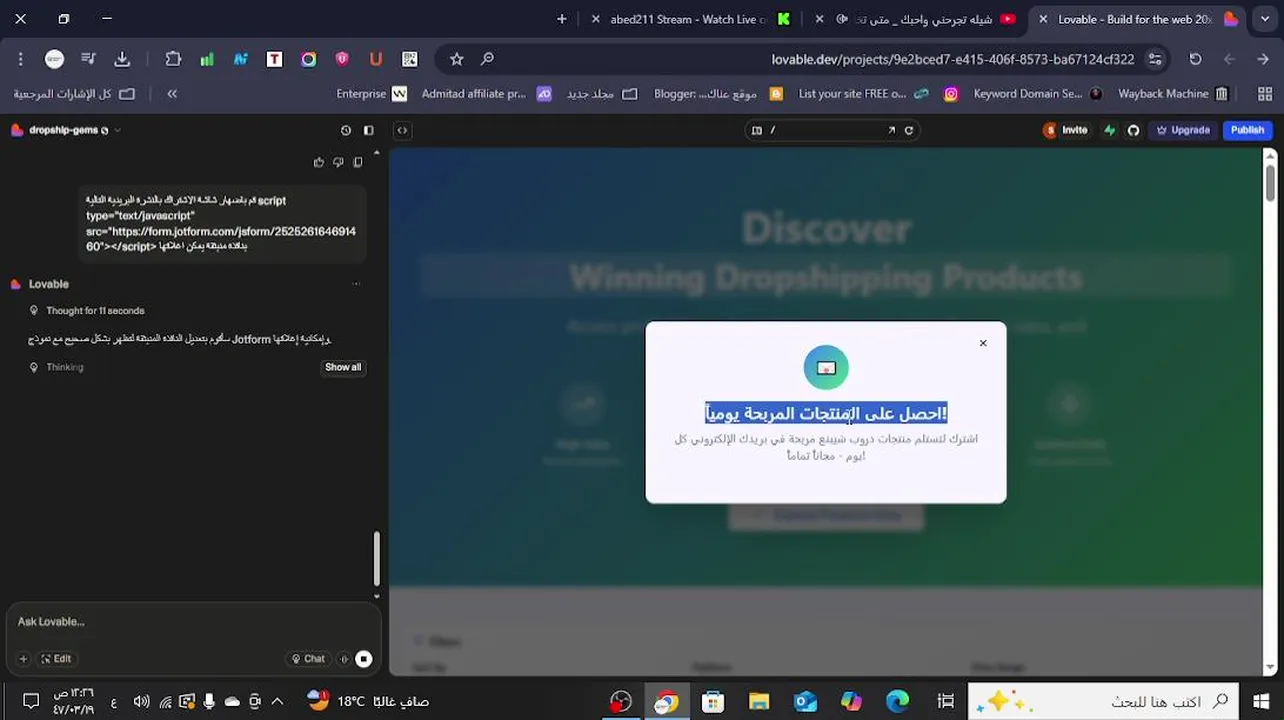This screenshot has width=1284, height=720.
Task: Click the teal email icon in the popup
Action: point(826,368)
